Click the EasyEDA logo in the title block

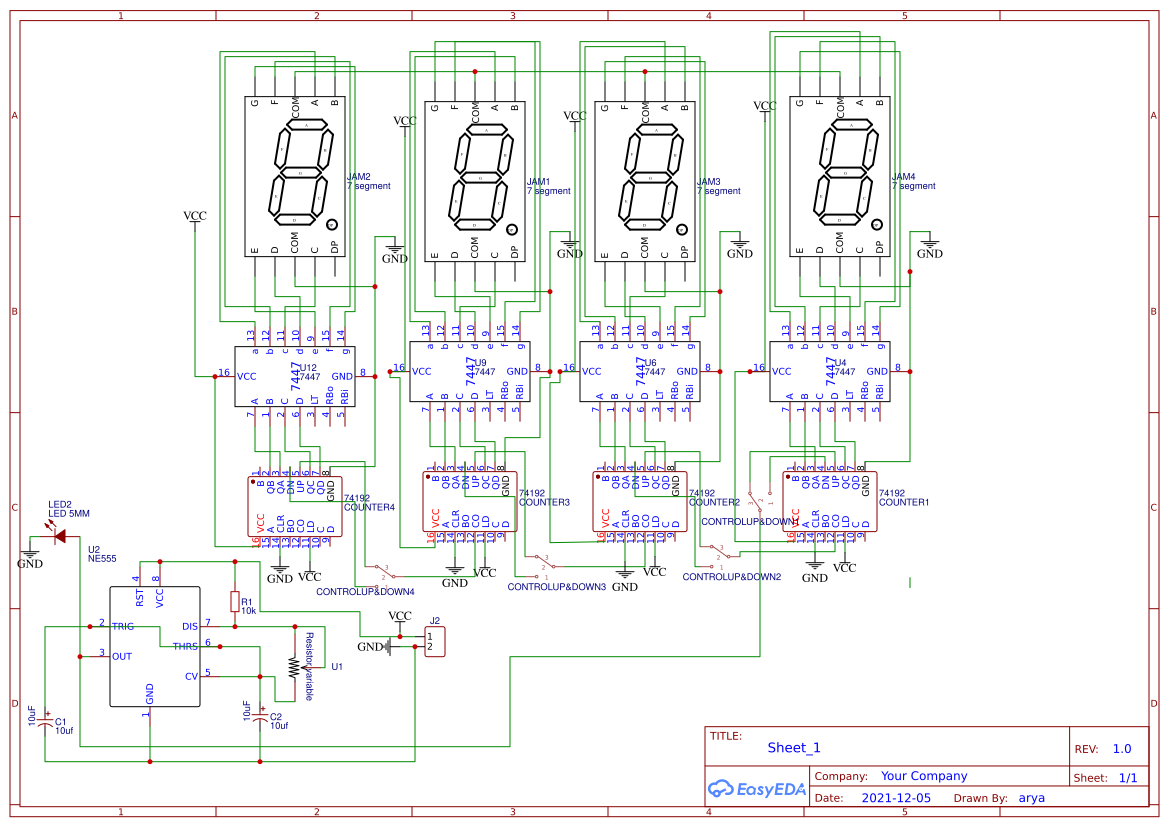click(757, 790)
